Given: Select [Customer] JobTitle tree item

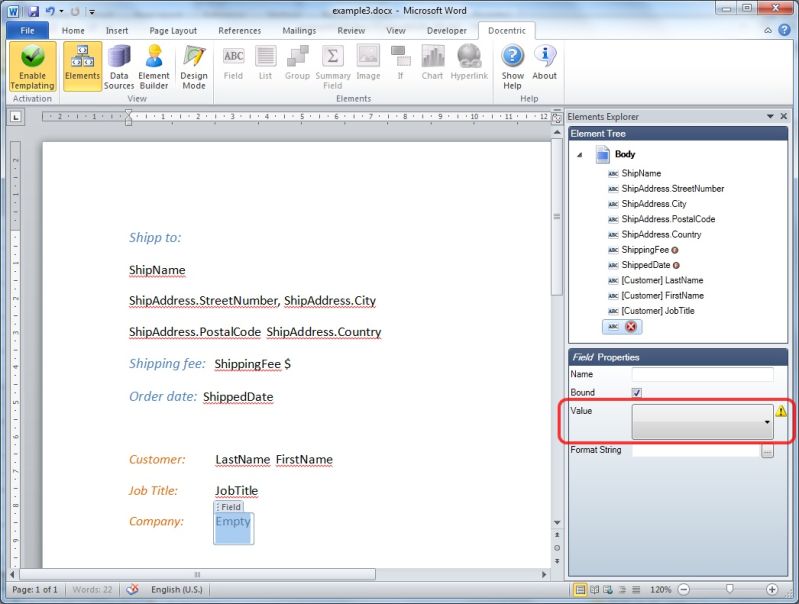Looking at the screenshot, I should click(658, 311).
